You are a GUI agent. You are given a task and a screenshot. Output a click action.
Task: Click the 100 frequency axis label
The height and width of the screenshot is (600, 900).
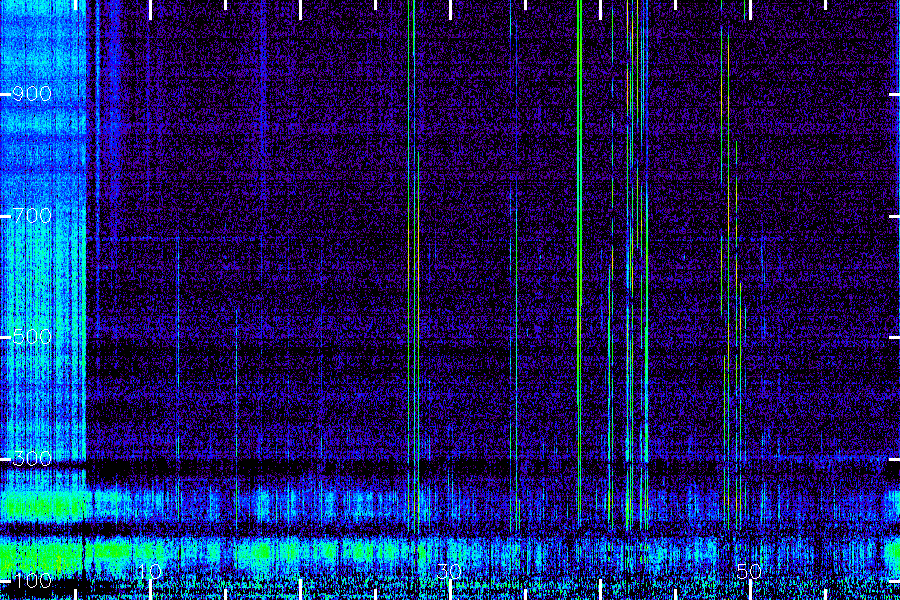pyautogui.click(x=32, y=580)
